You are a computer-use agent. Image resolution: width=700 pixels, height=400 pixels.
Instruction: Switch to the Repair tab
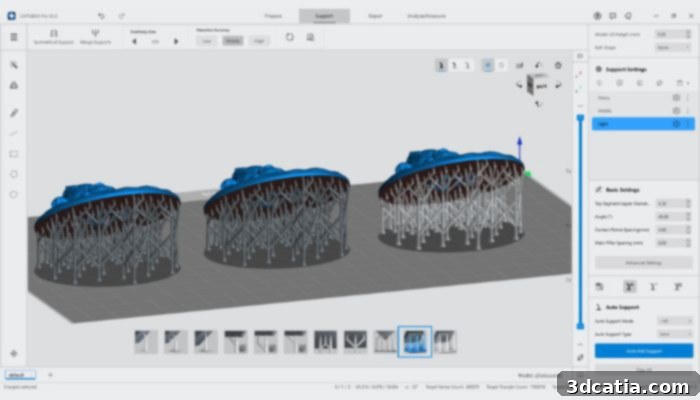pos(375,16)
